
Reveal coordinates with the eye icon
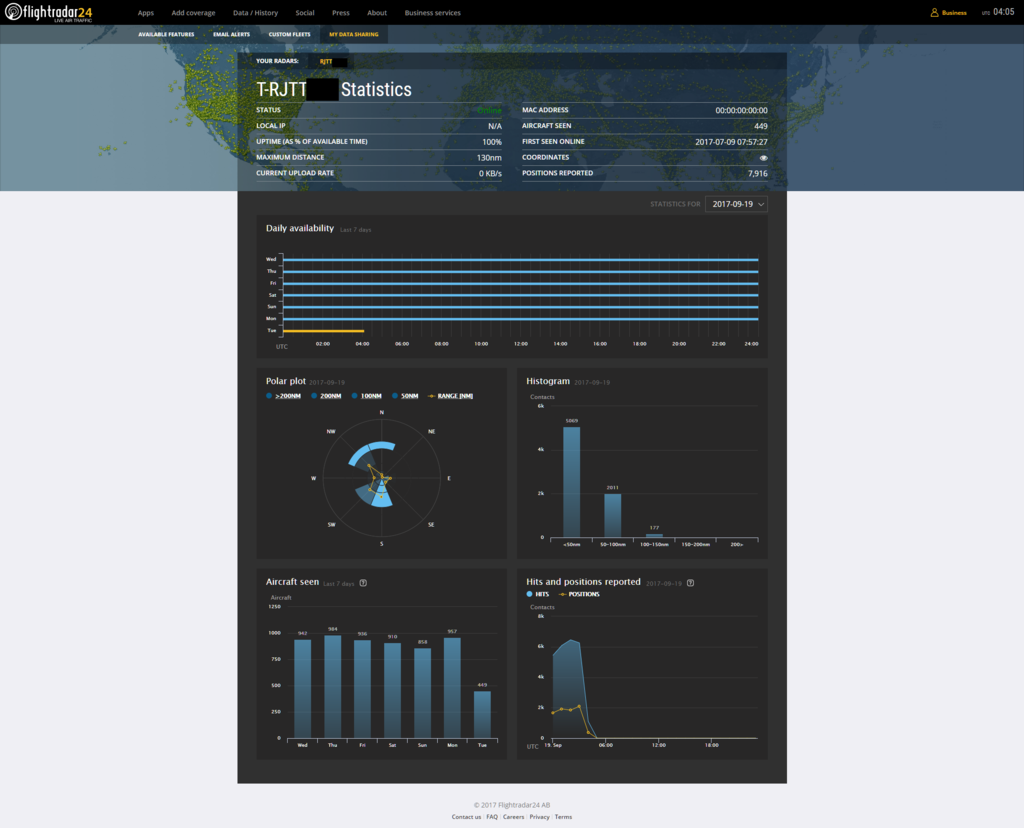(x=763, y=157)
